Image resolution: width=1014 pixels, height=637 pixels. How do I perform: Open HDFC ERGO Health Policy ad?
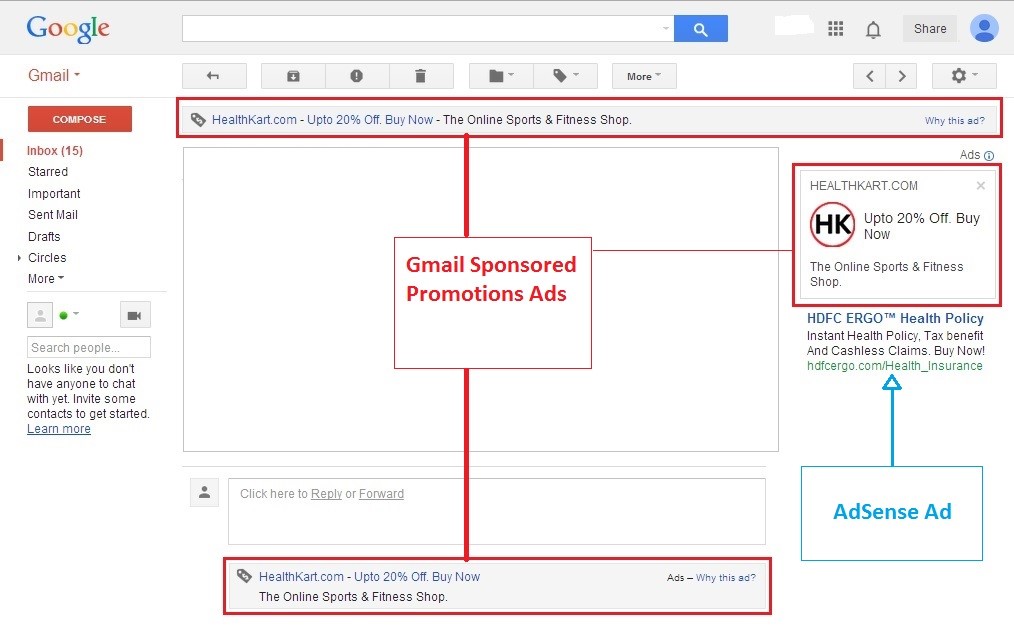pos(895,318)
